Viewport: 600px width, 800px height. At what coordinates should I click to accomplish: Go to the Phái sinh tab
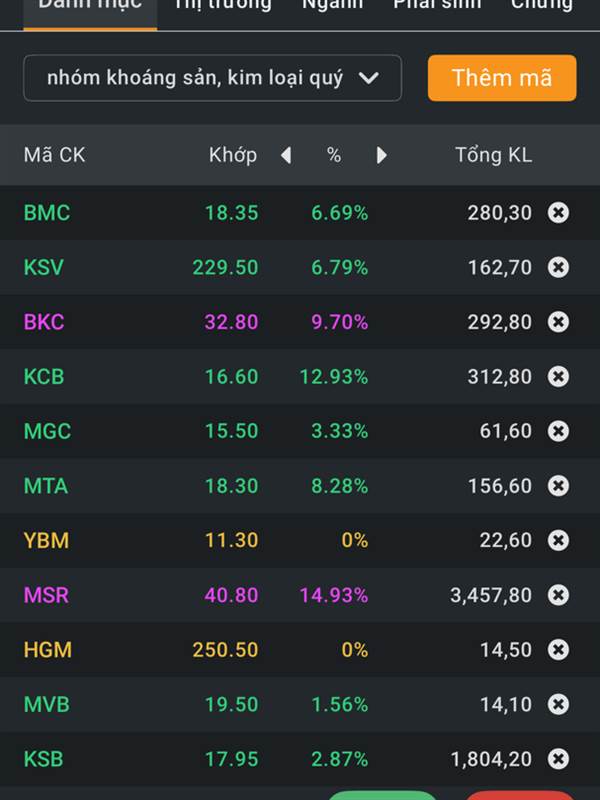click(x=437, y=5)
